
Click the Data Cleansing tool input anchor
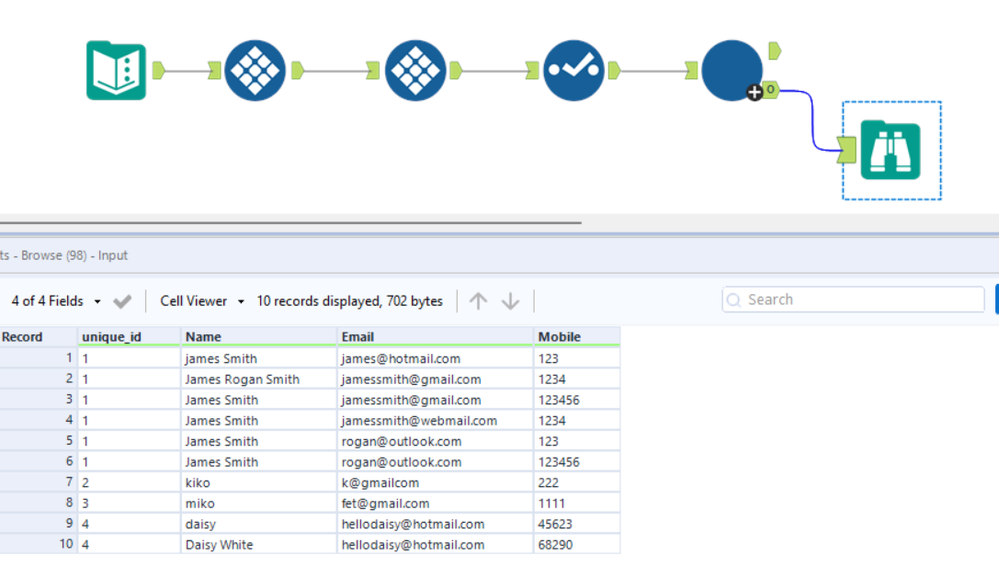tap(532, 71)
